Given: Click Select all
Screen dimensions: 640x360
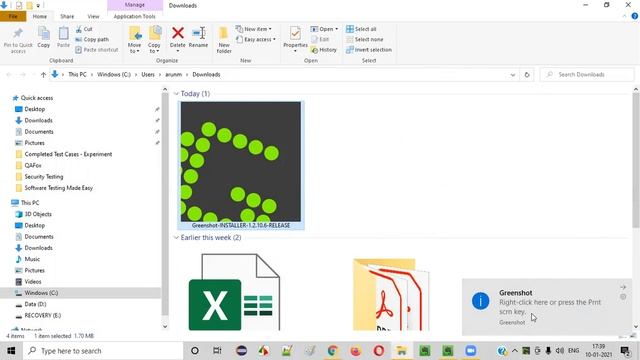Looking at the screenshot, I should pos(361,29).
